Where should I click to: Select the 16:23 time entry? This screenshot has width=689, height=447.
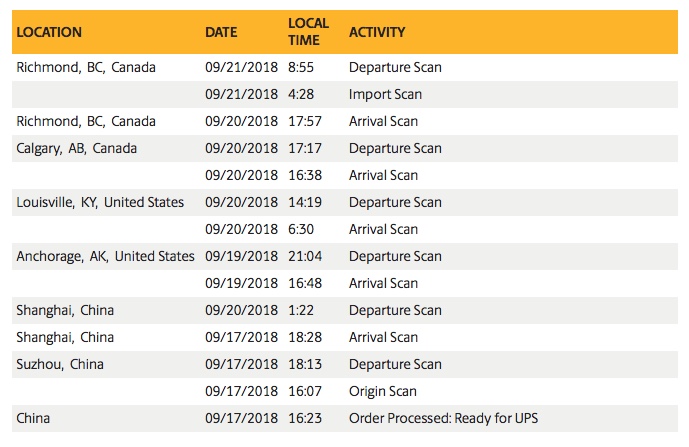click(304, 418)
